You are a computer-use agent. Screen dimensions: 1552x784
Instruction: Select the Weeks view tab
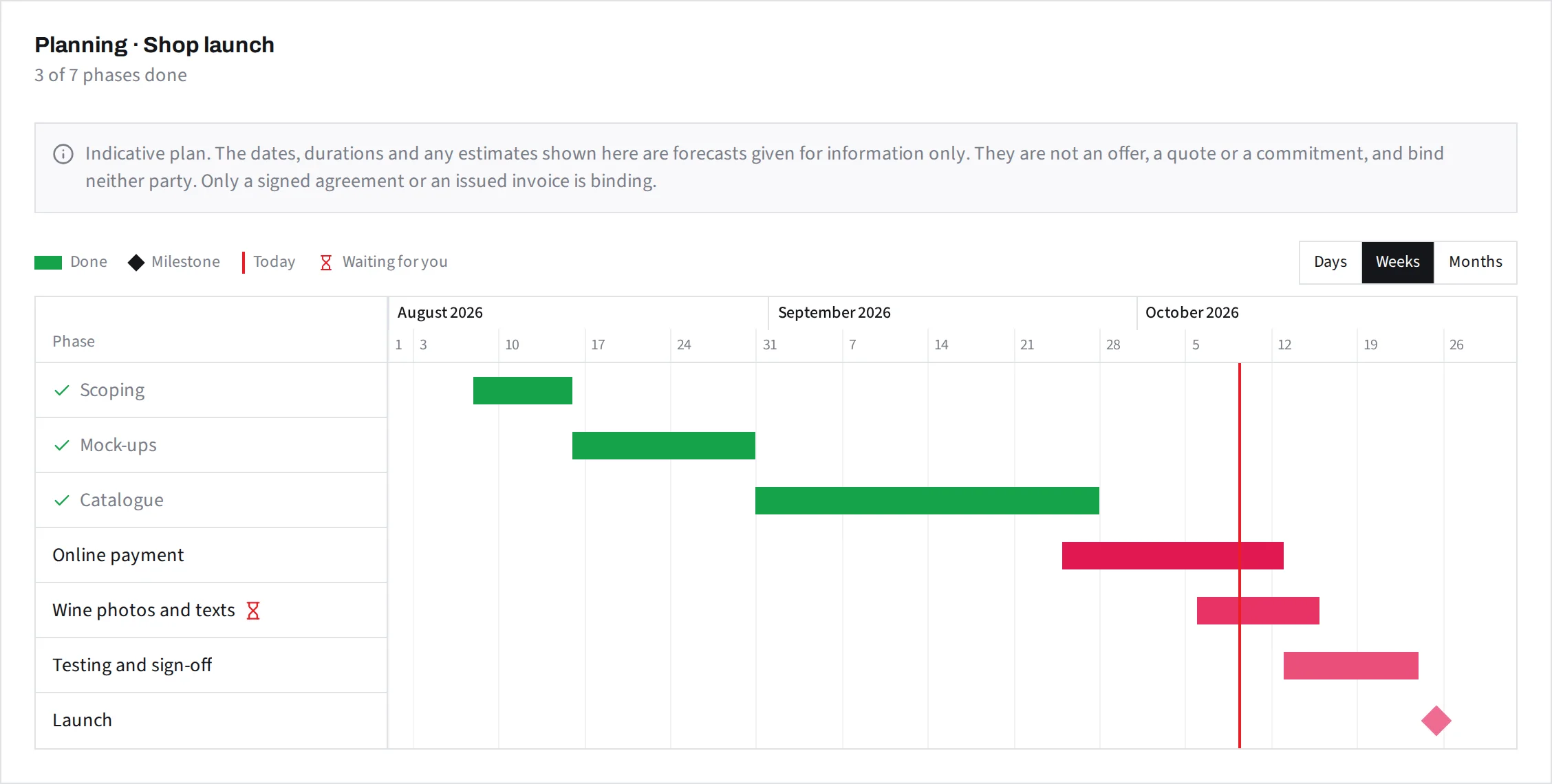click(x=1397, y=262)
